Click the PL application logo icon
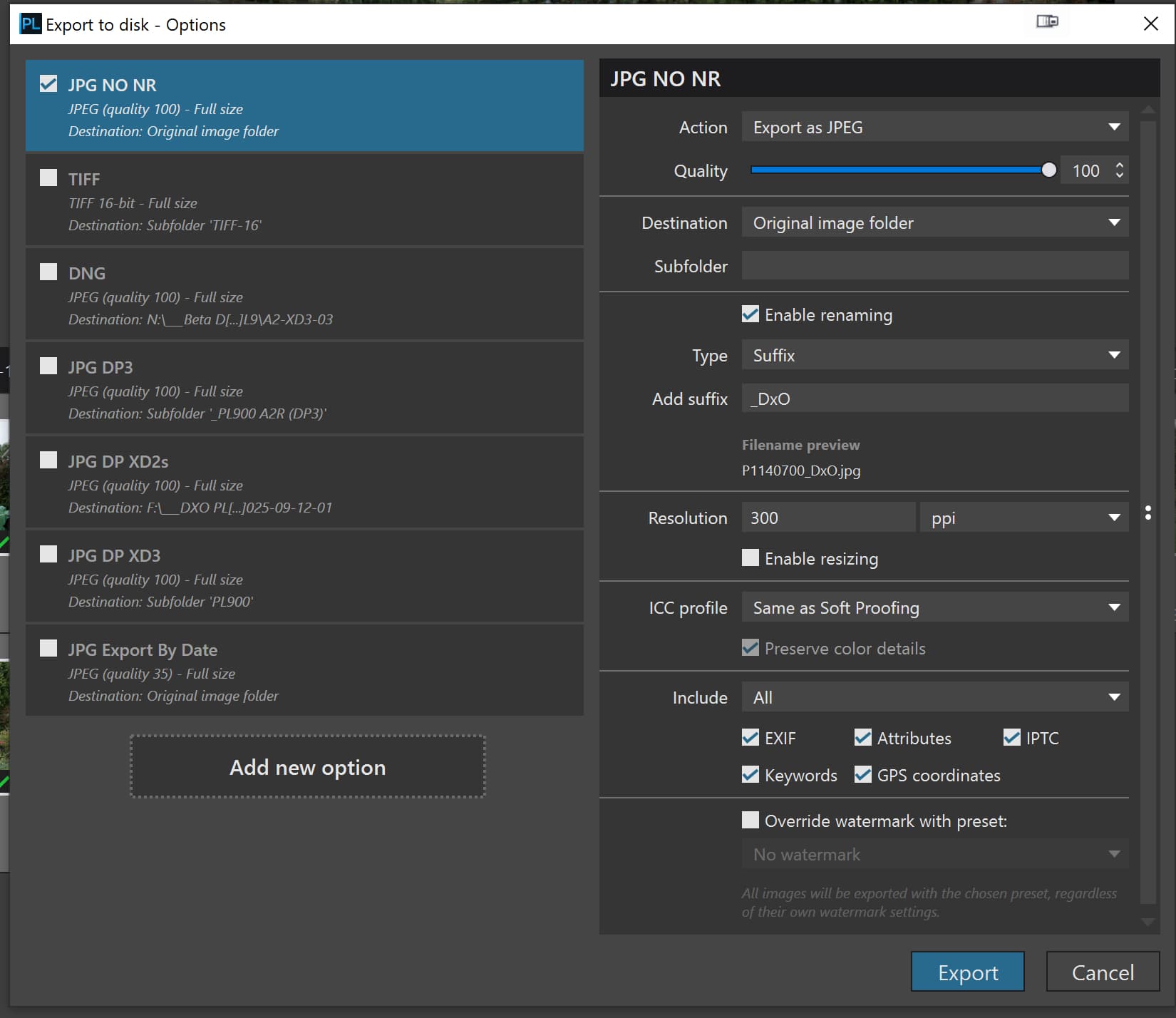The image size is (1176, 1018). coord(31,24)
